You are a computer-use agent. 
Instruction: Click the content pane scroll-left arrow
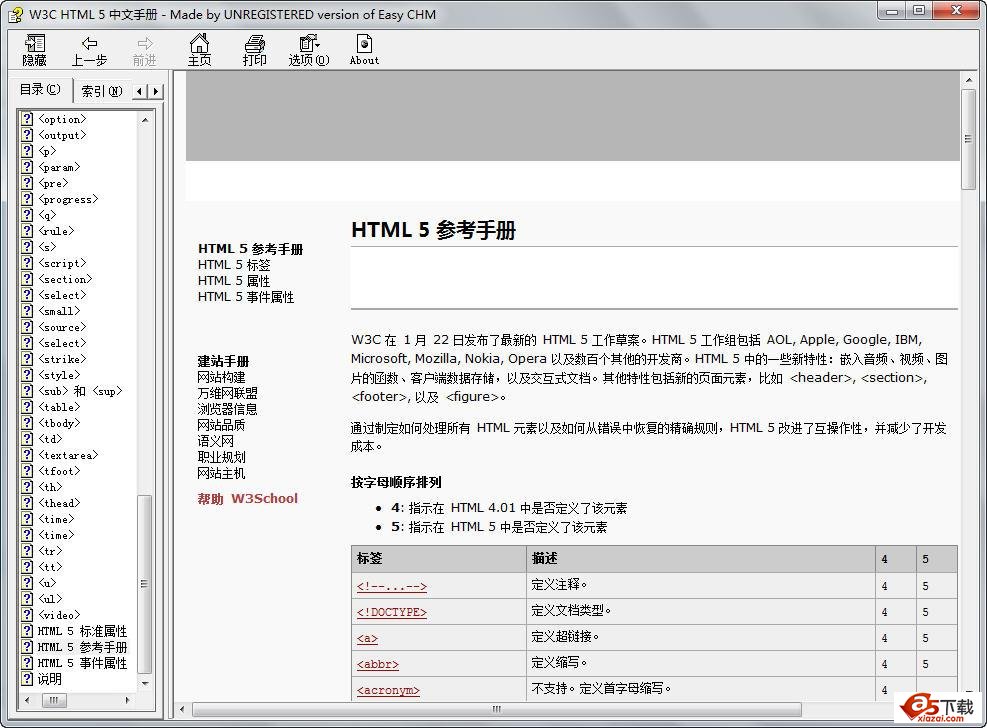click(183, 709)
